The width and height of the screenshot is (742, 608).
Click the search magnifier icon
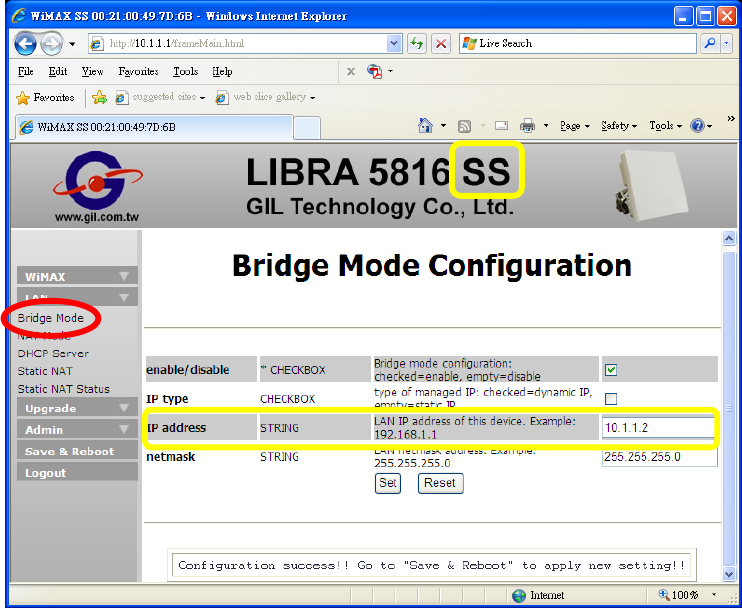(710, 44)
